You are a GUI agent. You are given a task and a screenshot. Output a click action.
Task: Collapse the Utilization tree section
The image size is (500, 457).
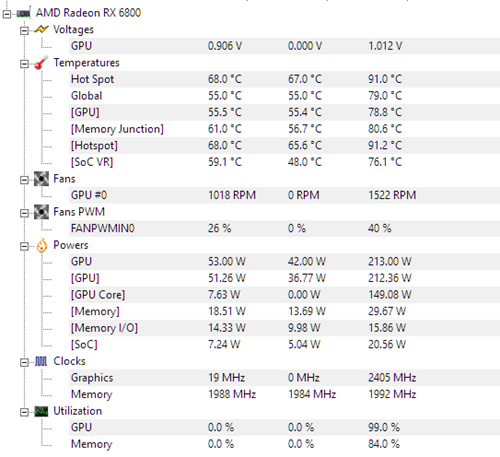(x=24, y=412)
